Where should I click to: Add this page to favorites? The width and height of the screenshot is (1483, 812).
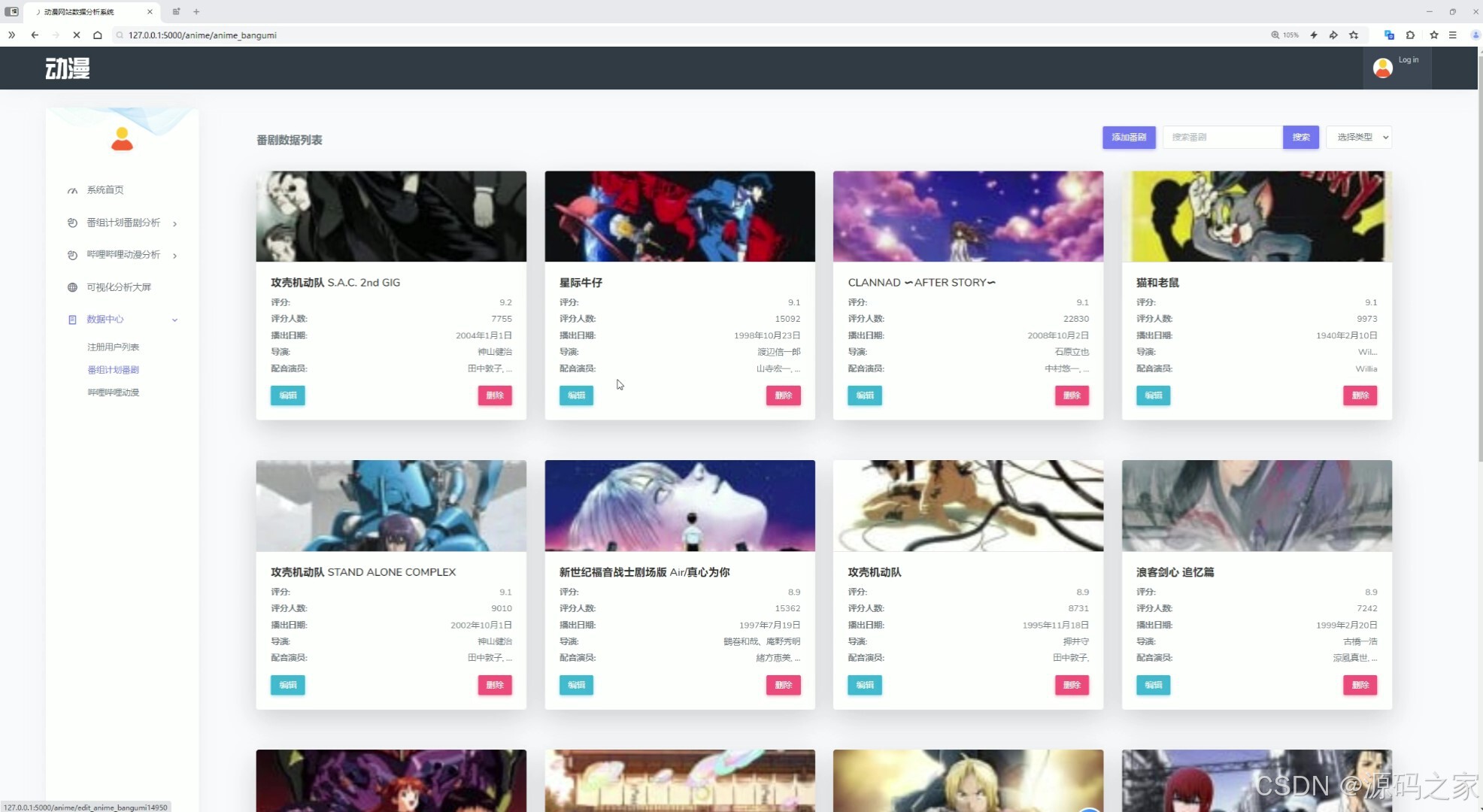(1354, 35)
